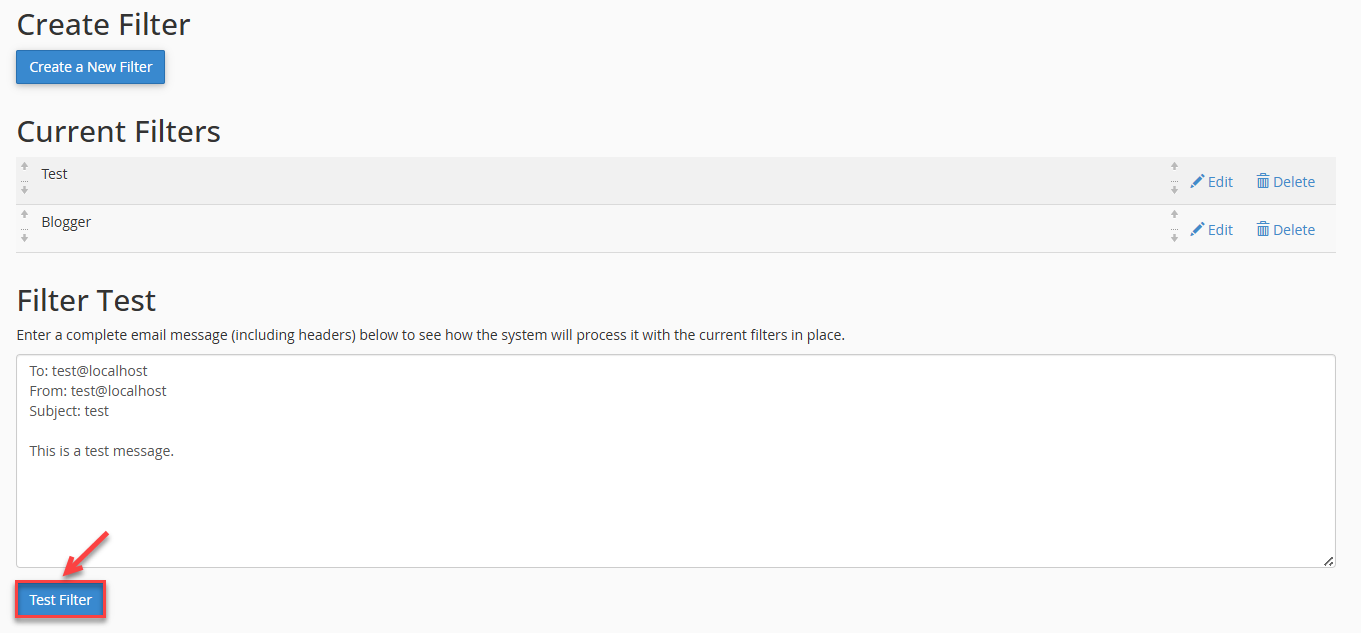Focus the email message text area

(676, 461)
